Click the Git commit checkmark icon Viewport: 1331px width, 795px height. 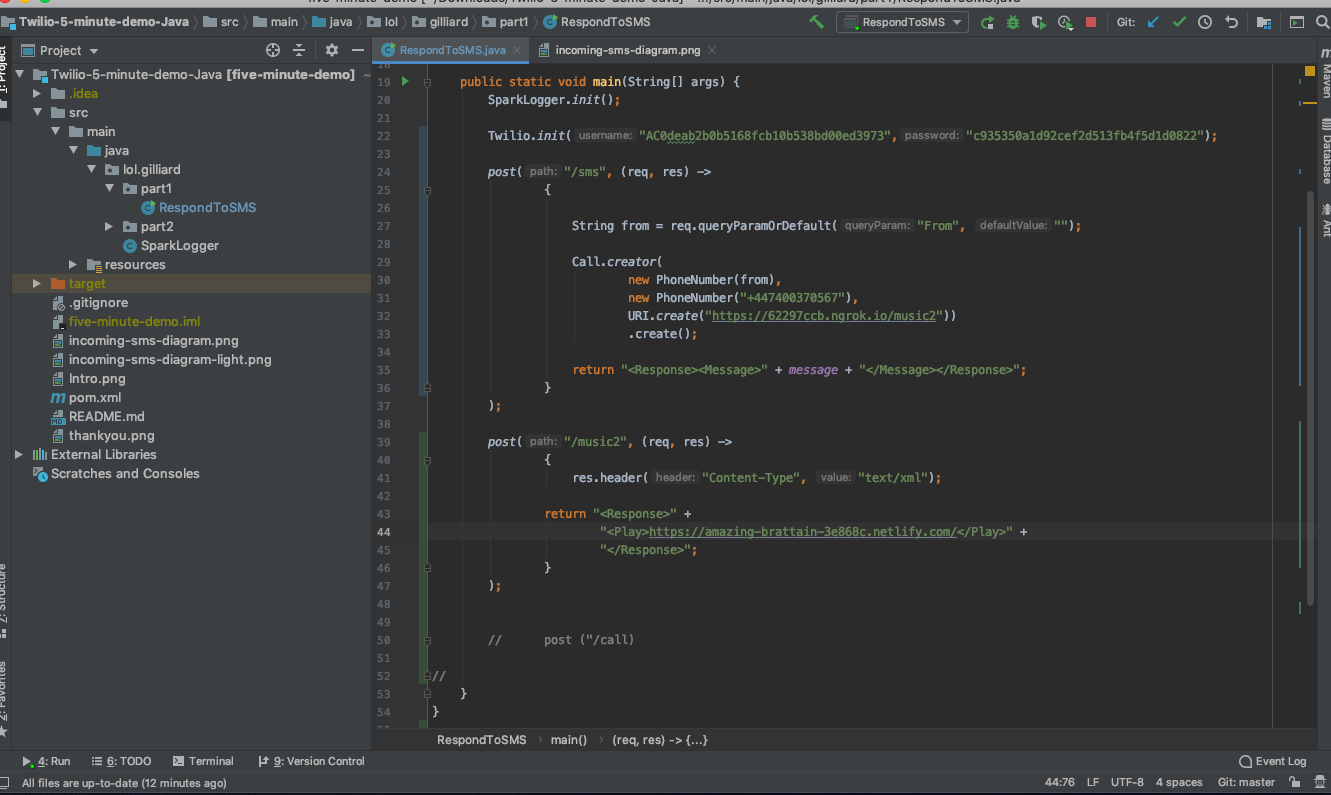coord(1179,22)
